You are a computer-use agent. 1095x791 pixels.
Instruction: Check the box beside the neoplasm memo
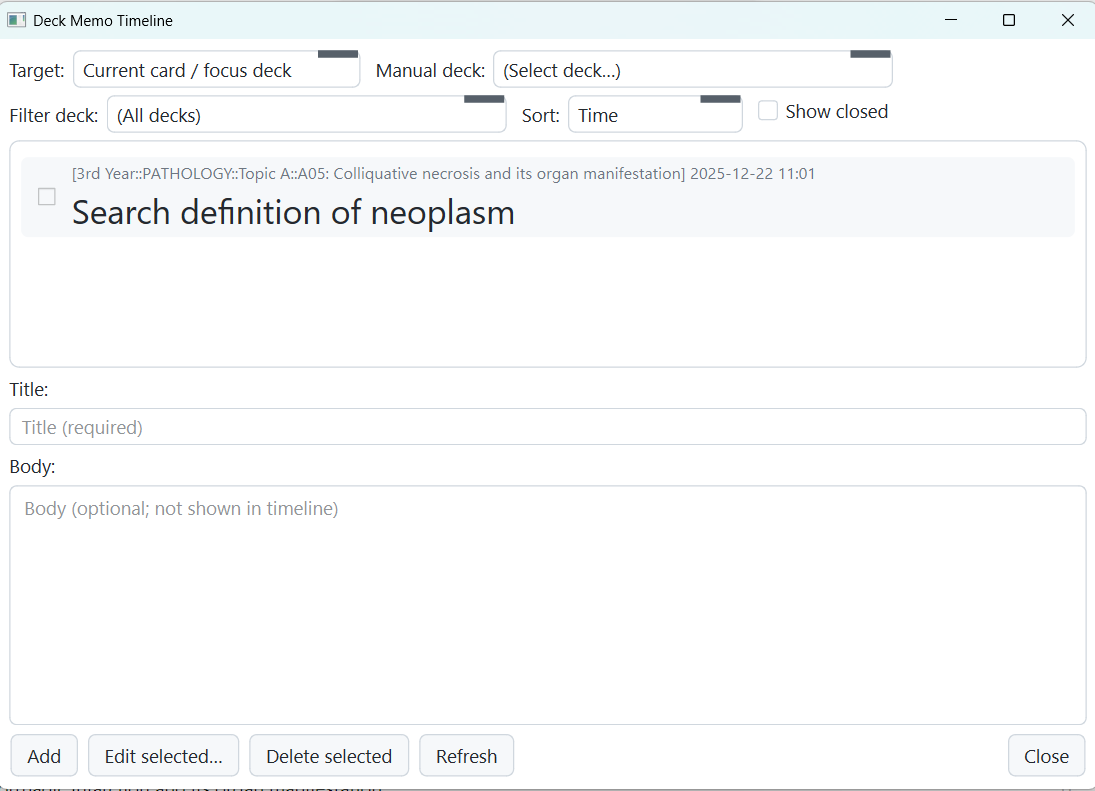pyautogui.click(x=47, y=197)
